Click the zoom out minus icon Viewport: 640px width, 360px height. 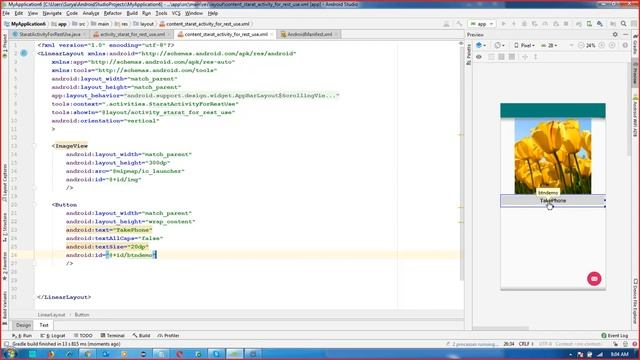(x=581, y=45)
